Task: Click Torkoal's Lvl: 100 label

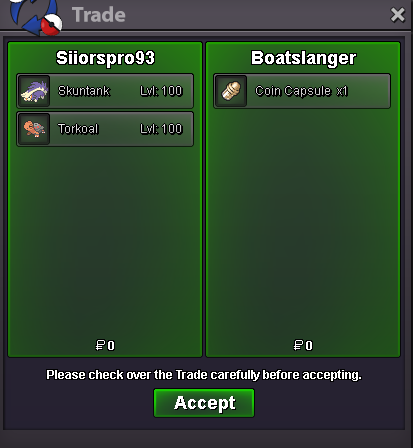Action: [x=161, y=129]
